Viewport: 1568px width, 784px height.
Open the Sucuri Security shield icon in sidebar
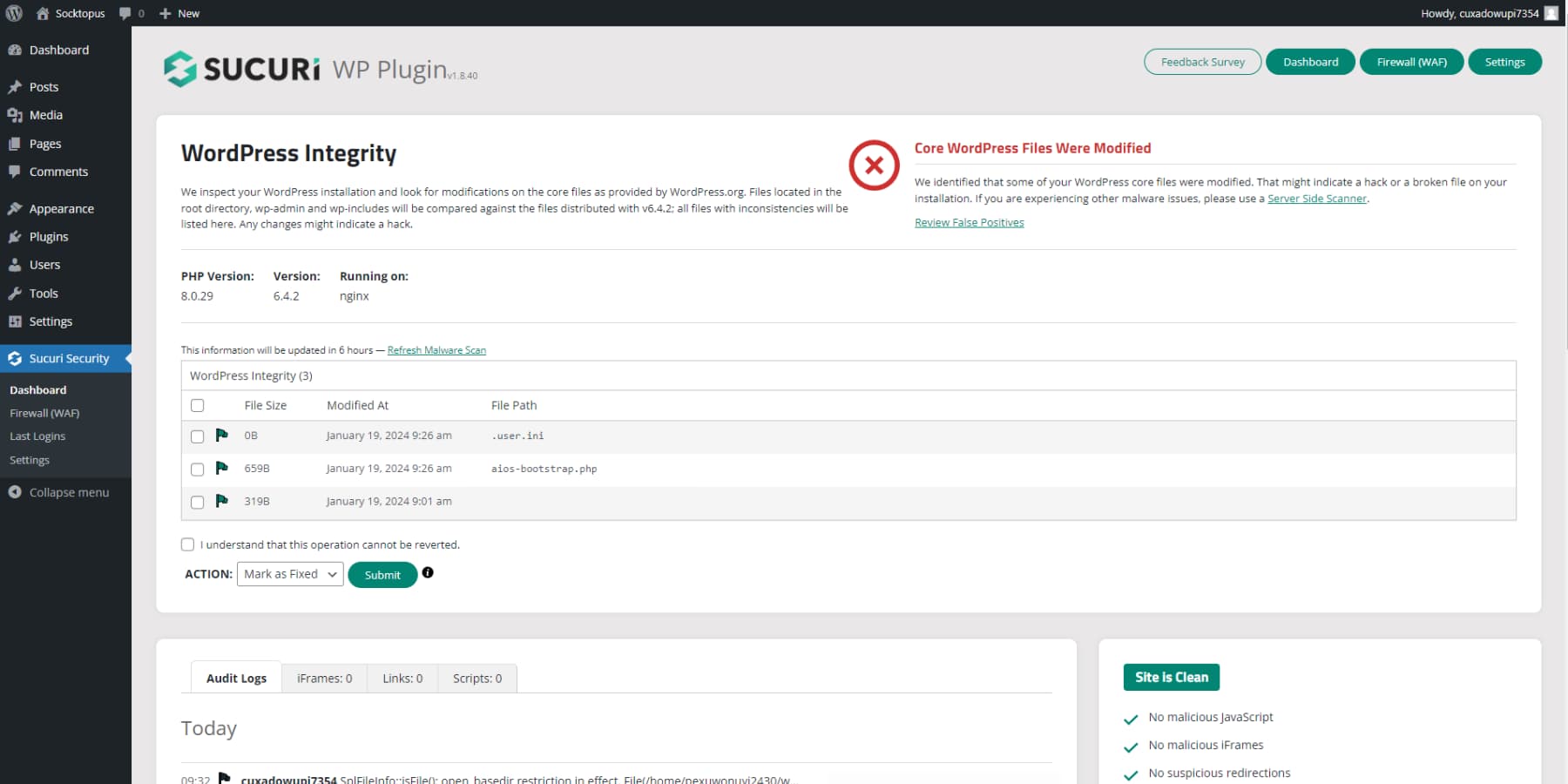pyautogui.click(x=15, y=358)
